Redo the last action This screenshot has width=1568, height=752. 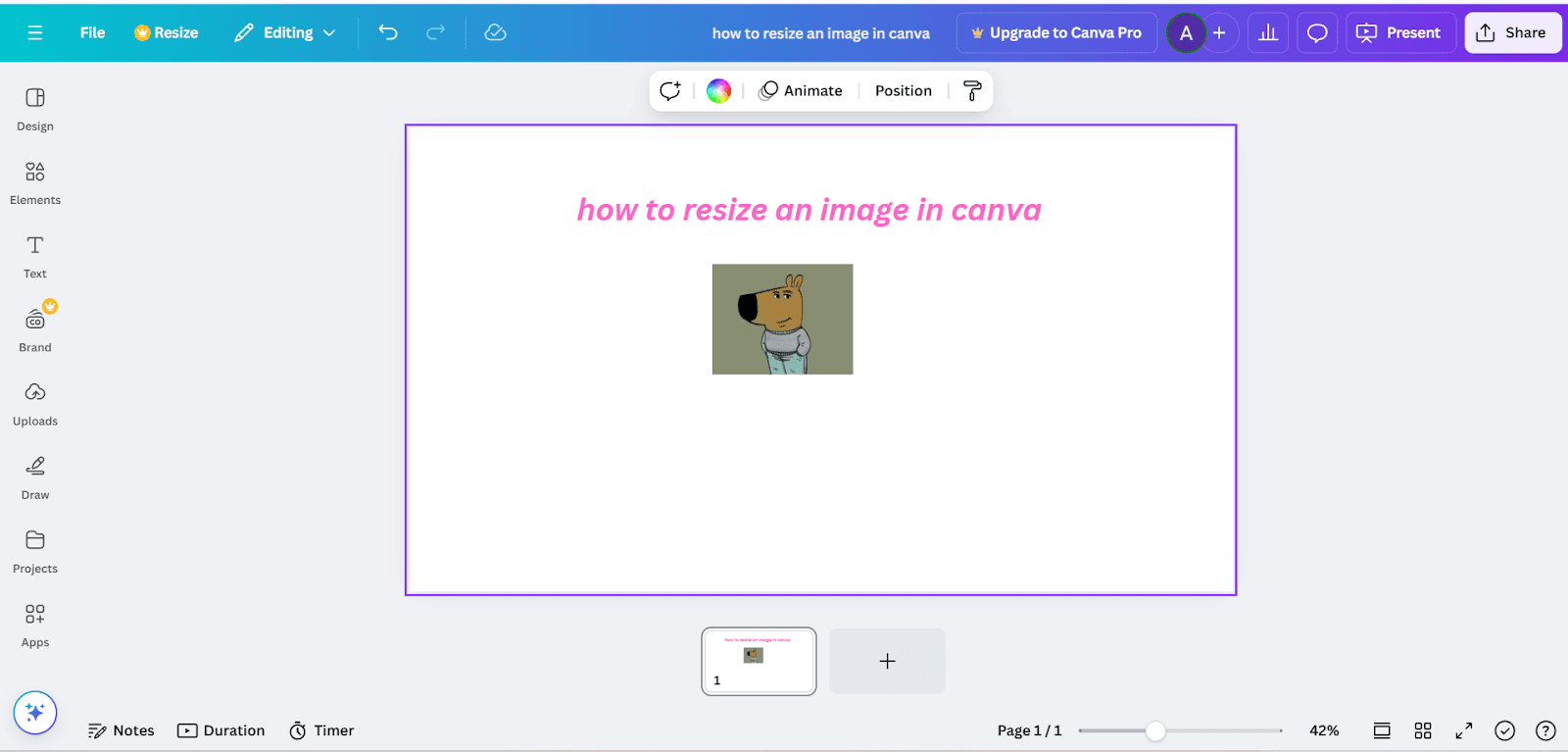435,32
